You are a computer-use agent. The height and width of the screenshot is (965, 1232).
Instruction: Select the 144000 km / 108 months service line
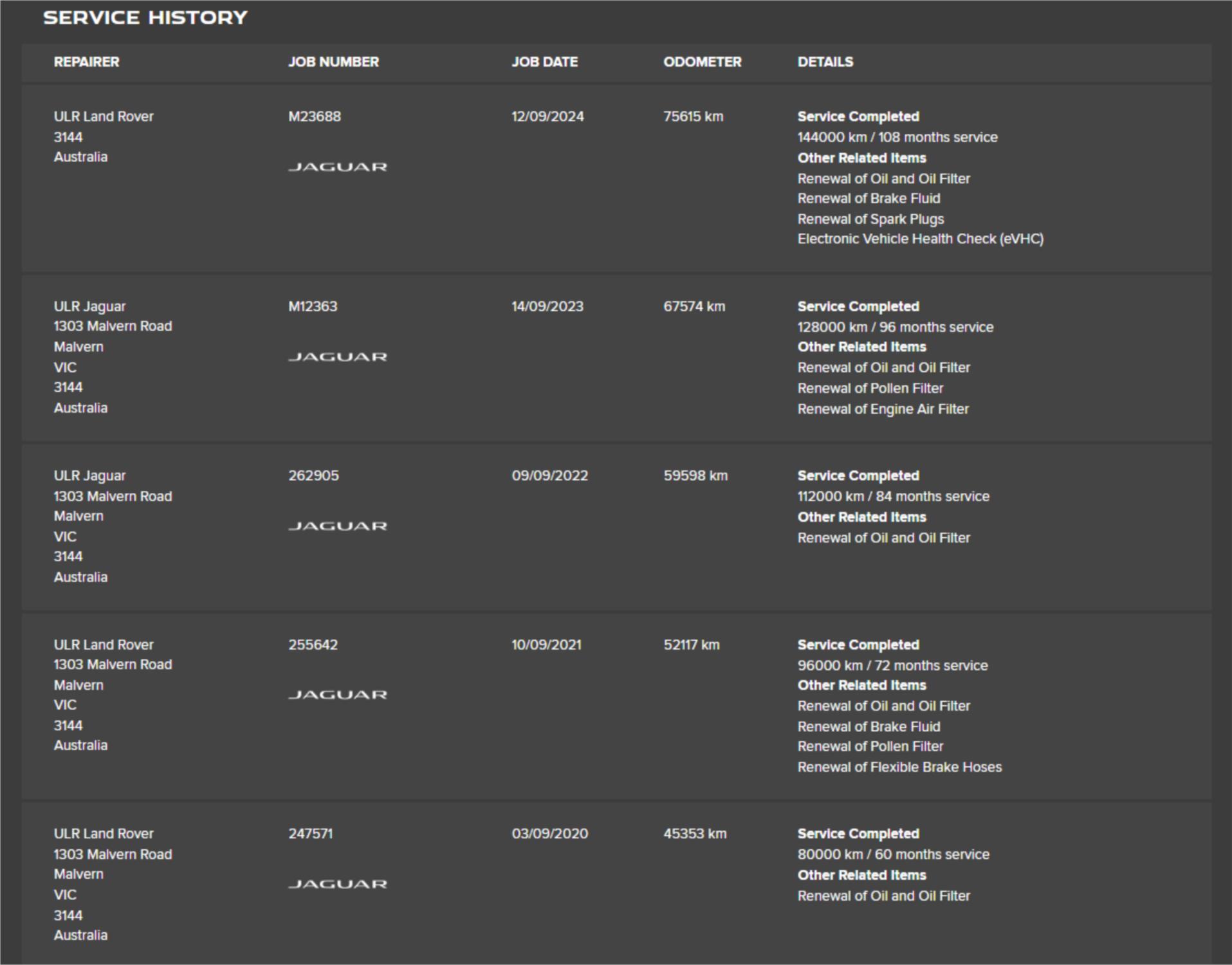tap(897, 137)
